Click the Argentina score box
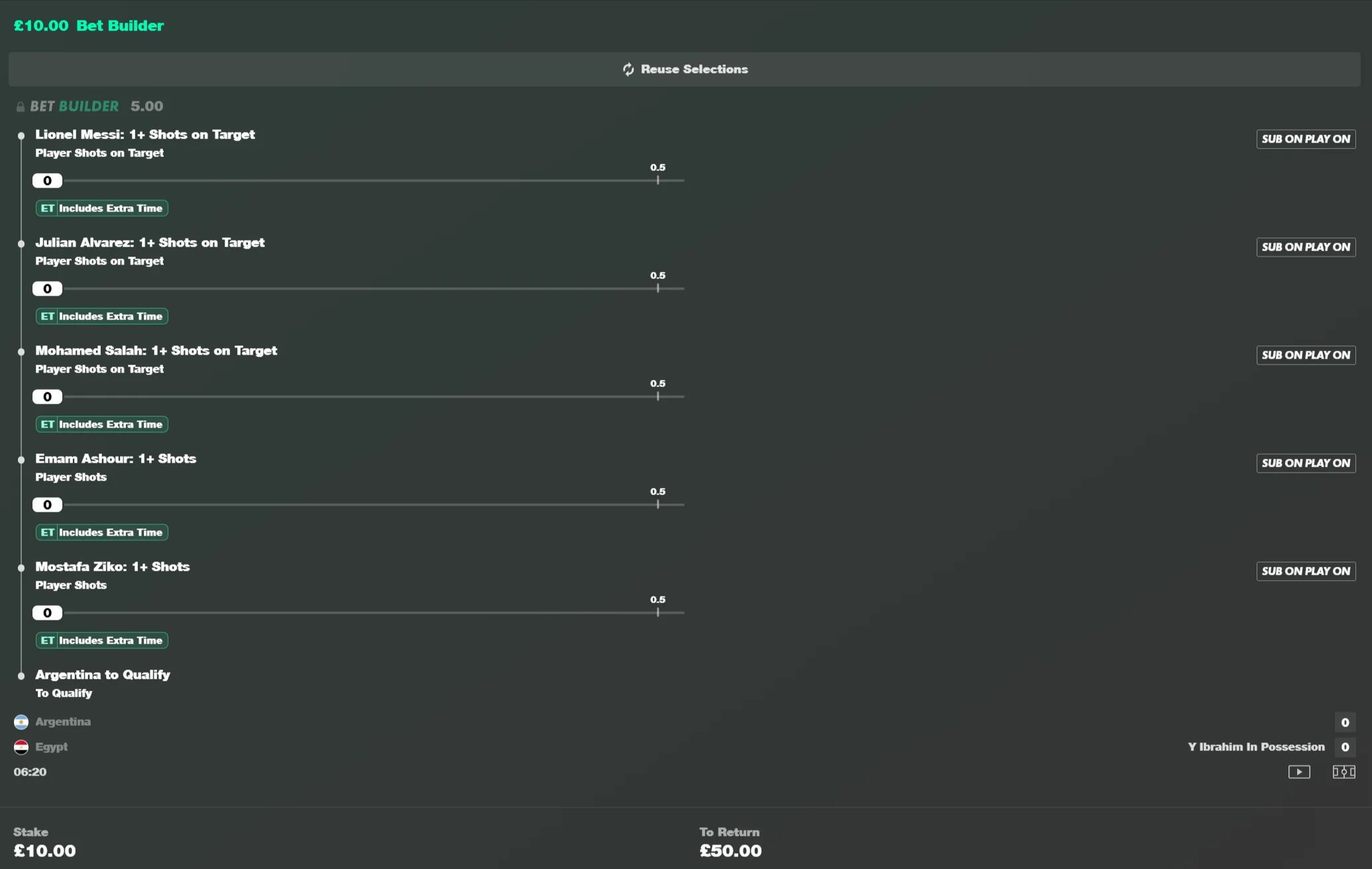 (1345, 723)
